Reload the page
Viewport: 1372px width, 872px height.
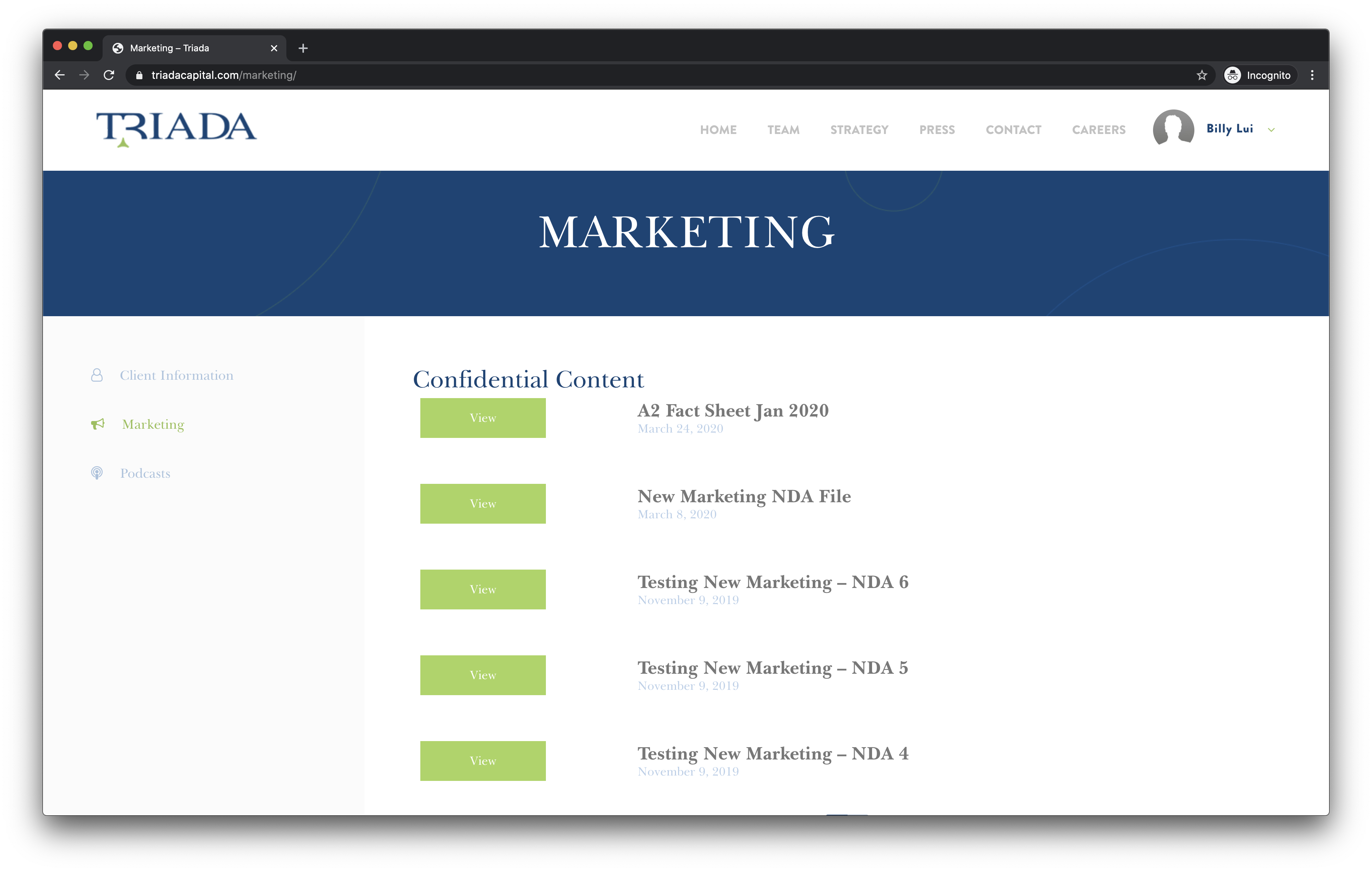[x=109, y=75]
